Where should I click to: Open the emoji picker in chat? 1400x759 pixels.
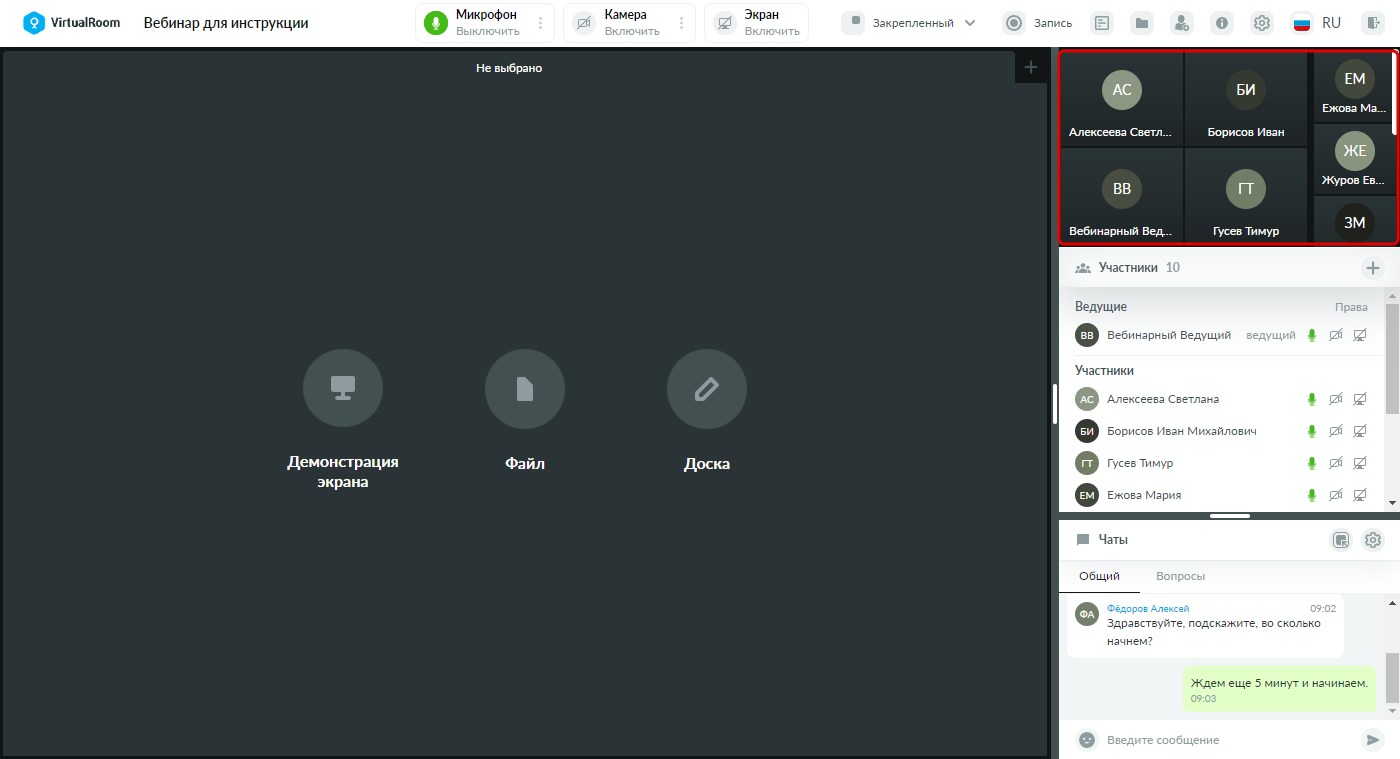coord(1086,740)
